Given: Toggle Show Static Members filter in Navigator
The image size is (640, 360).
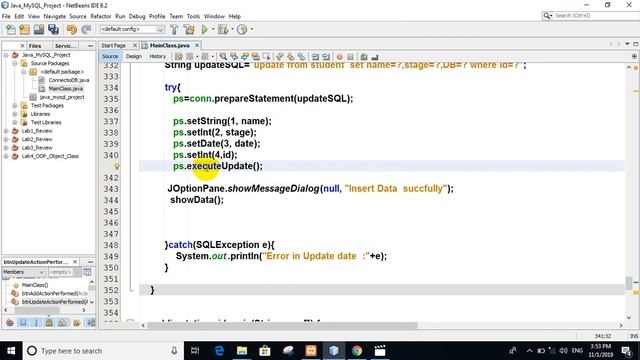Looking at the screenshot, I should 36,322.
